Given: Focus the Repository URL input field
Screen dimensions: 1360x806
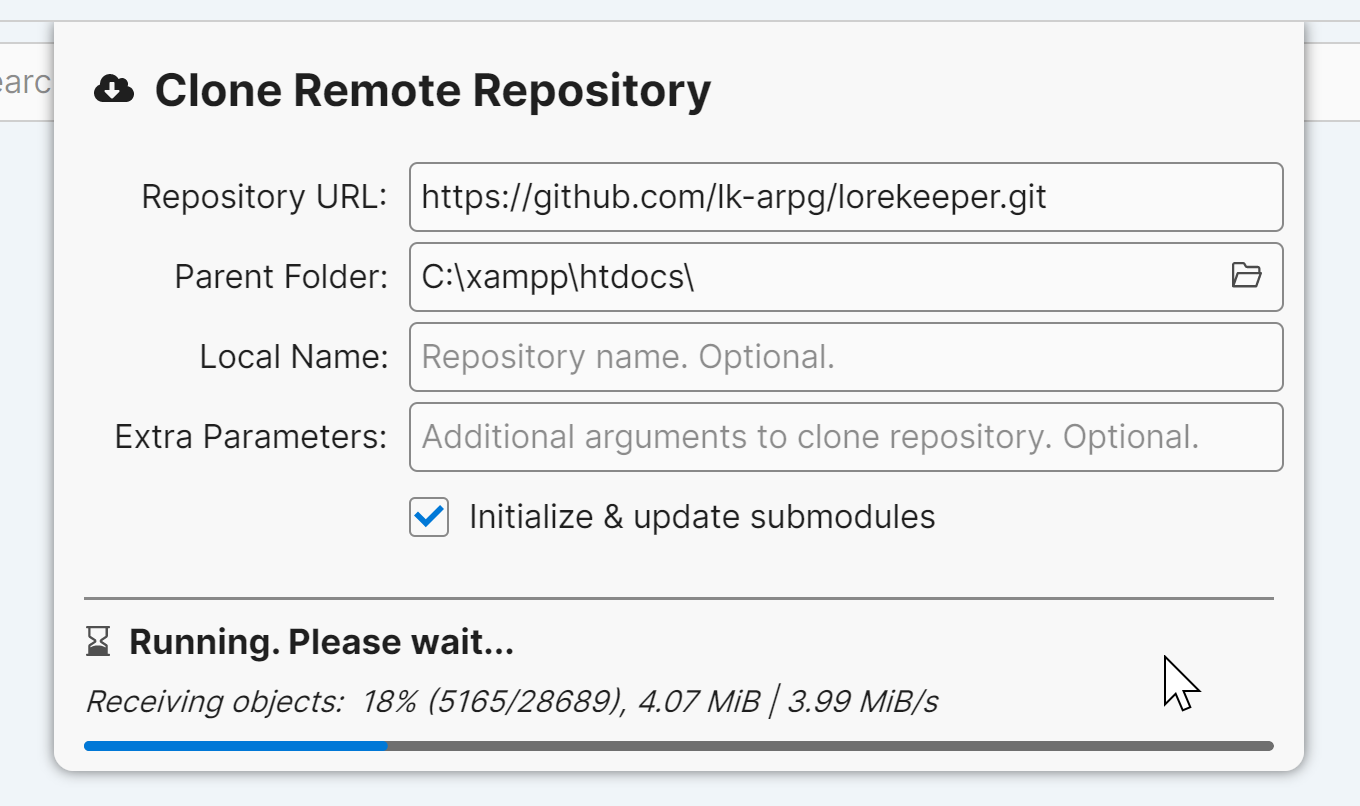Looking at the screenshot, I should 845,197.
